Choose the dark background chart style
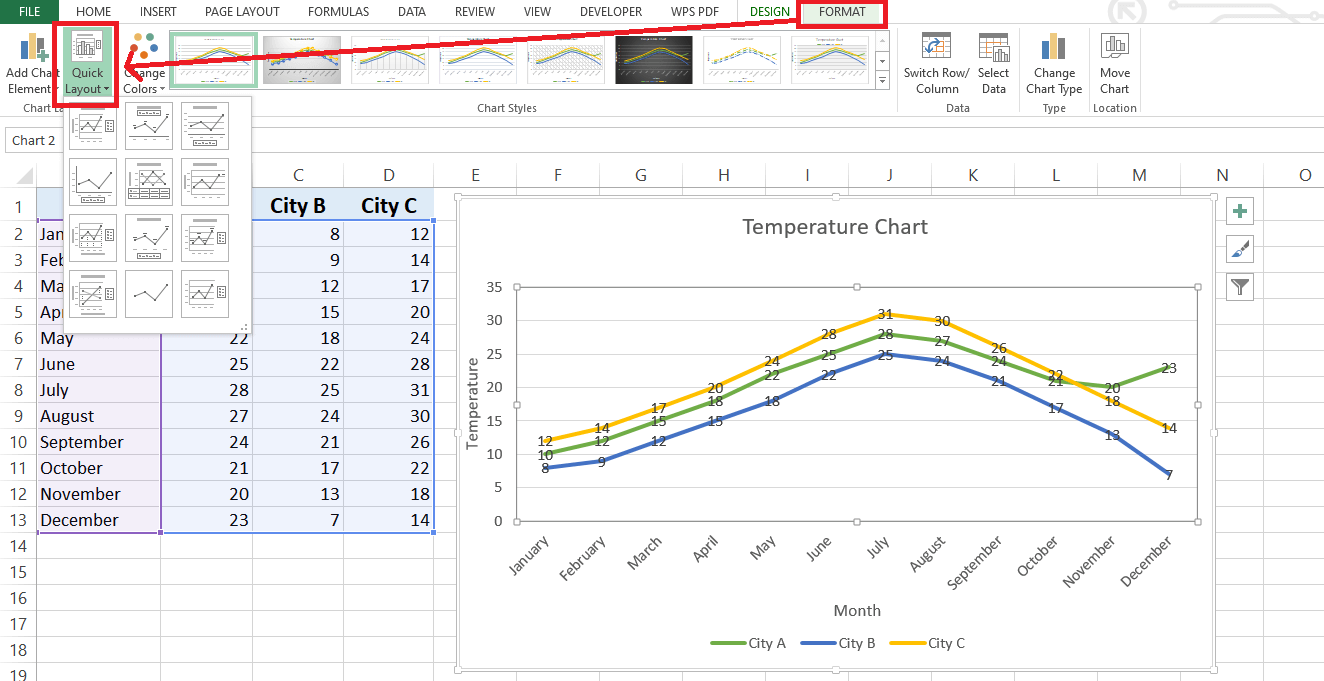 coord(653,59)
